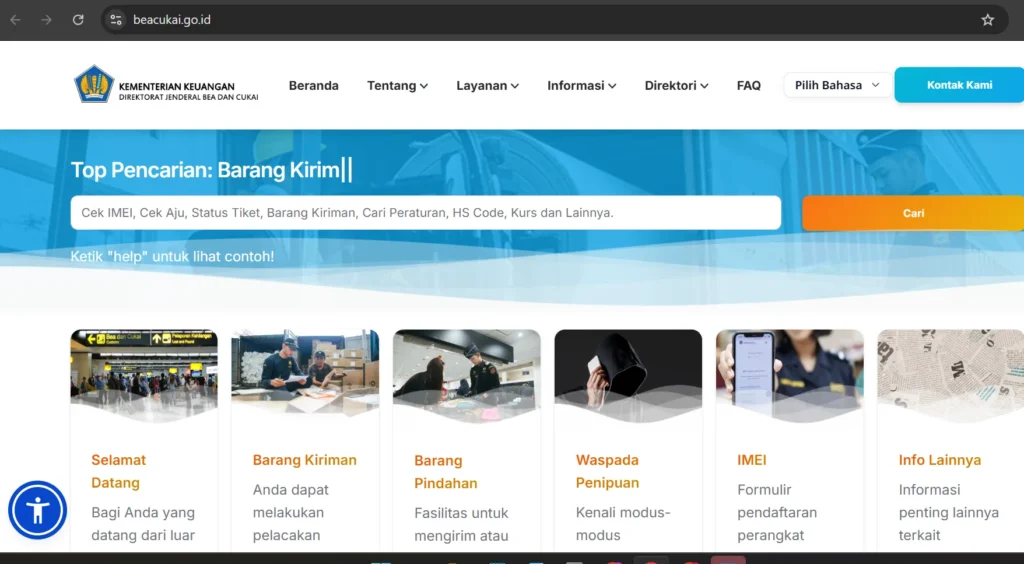The width and height of the screenshot is (1024, 564).
Task: Click the Waspada Penipuan heading
Action: [x=607, y=471]
